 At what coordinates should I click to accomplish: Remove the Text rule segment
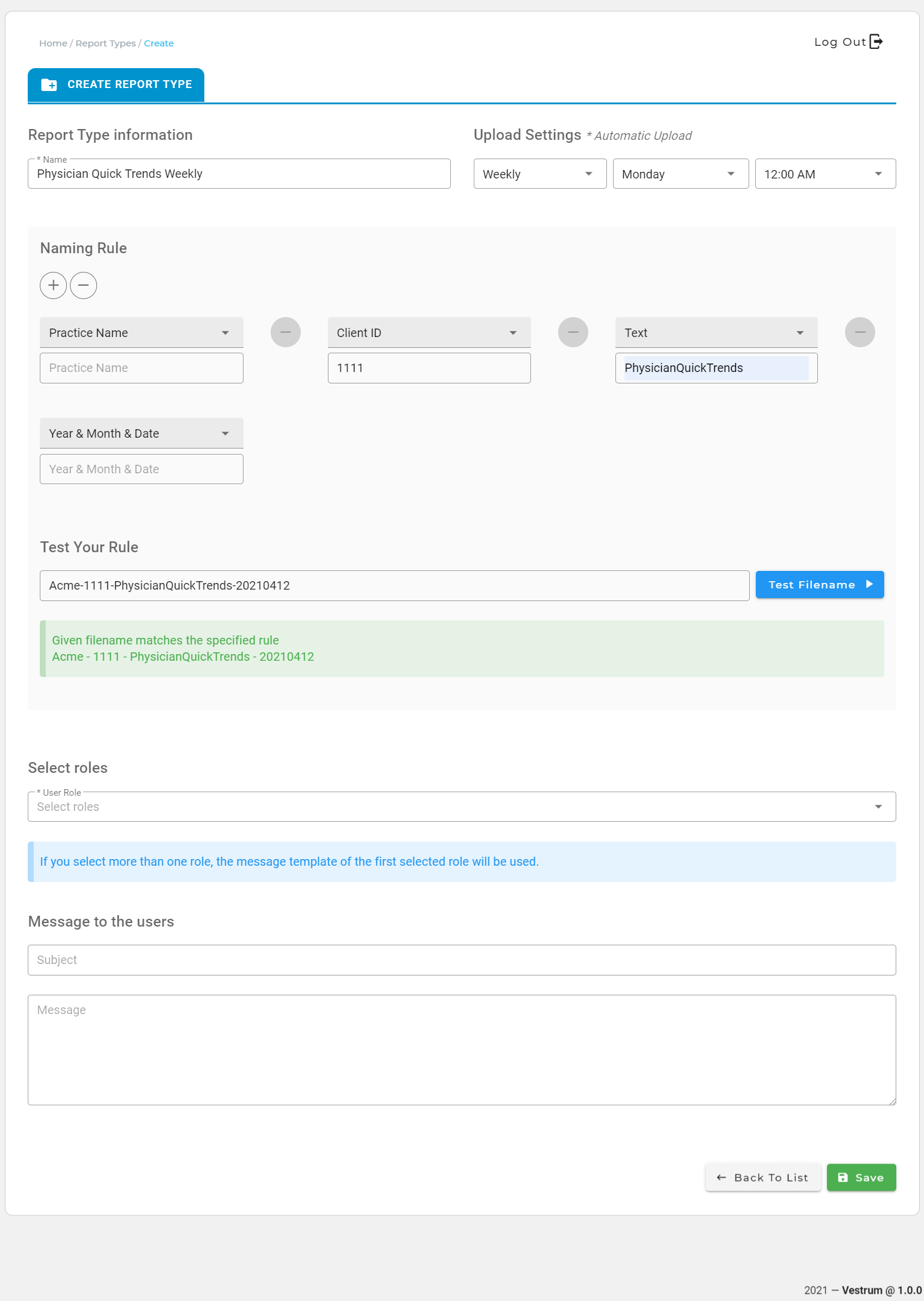(x=860, y=332)
